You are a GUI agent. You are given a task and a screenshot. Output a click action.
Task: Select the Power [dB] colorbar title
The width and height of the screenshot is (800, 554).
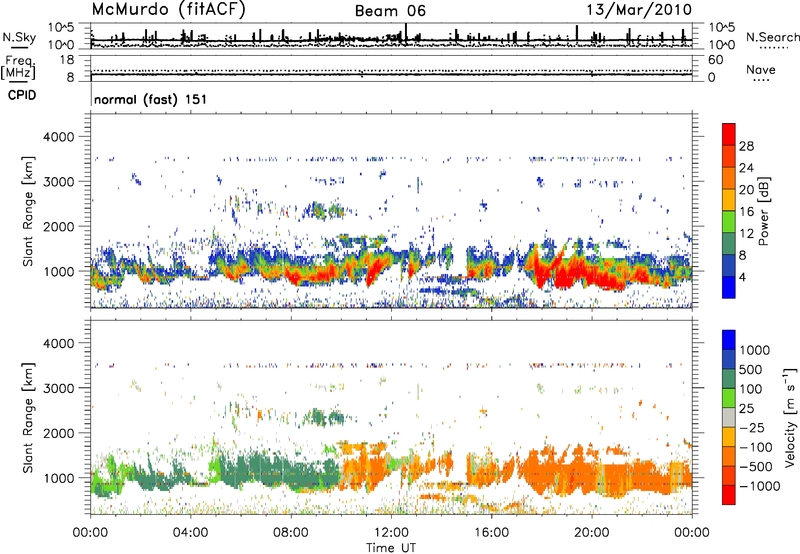(763, 211)
